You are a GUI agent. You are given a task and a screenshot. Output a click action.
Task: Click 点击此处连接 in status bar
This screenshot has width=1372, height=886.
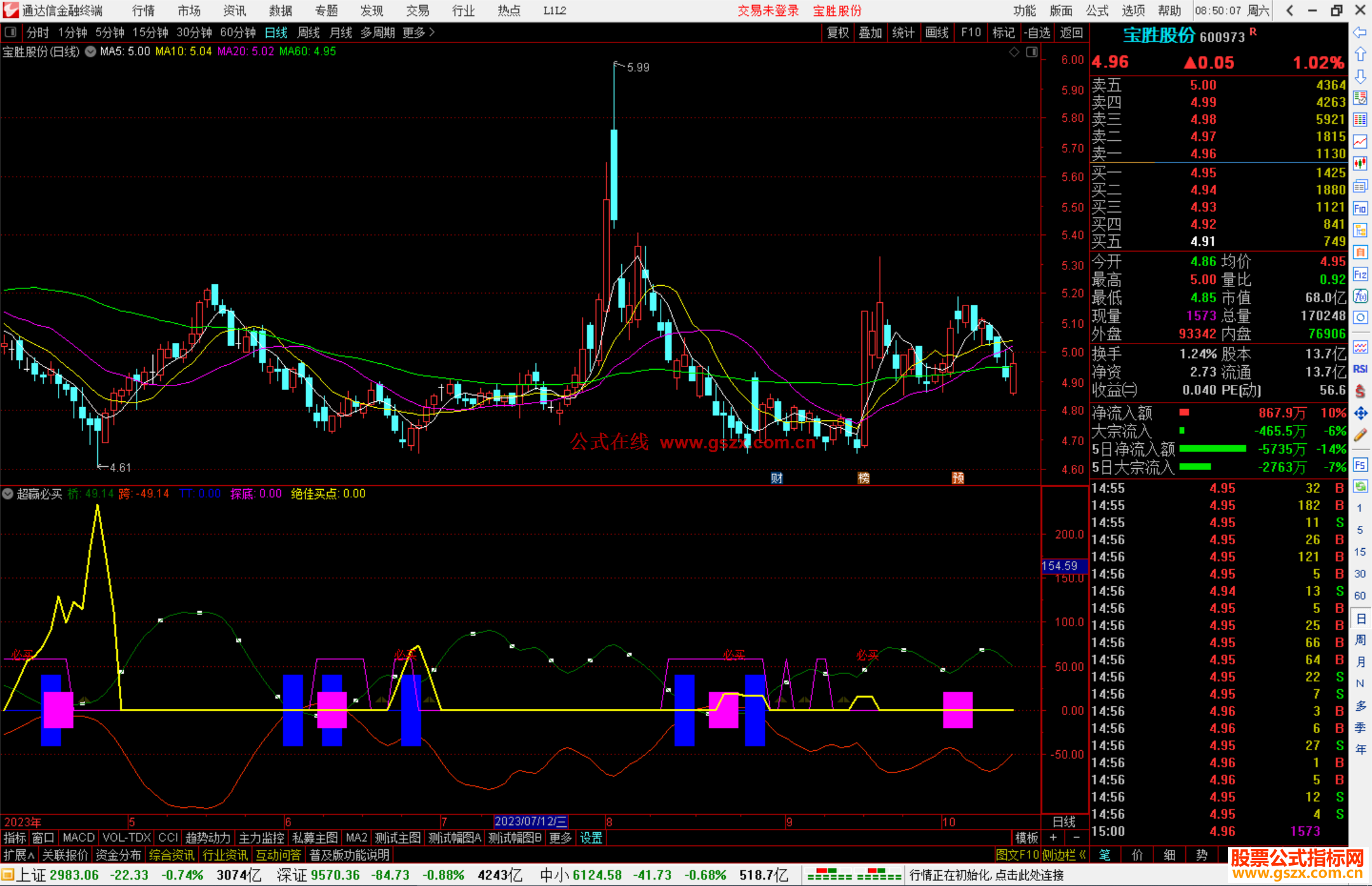pos(1029,875)
